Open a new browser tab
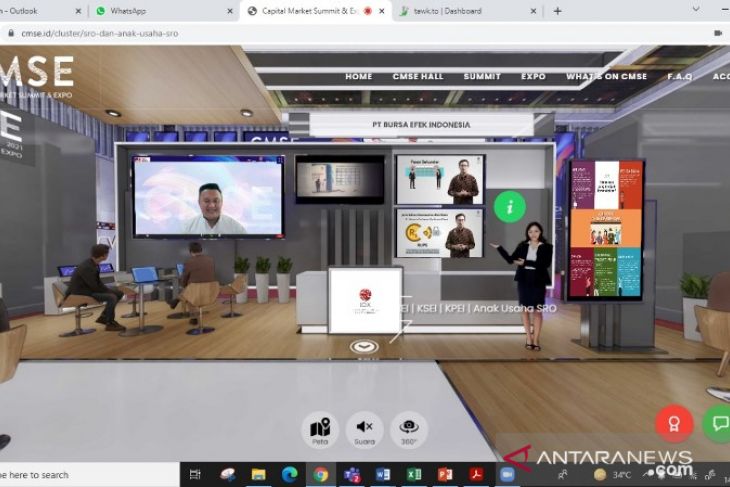 558,11
